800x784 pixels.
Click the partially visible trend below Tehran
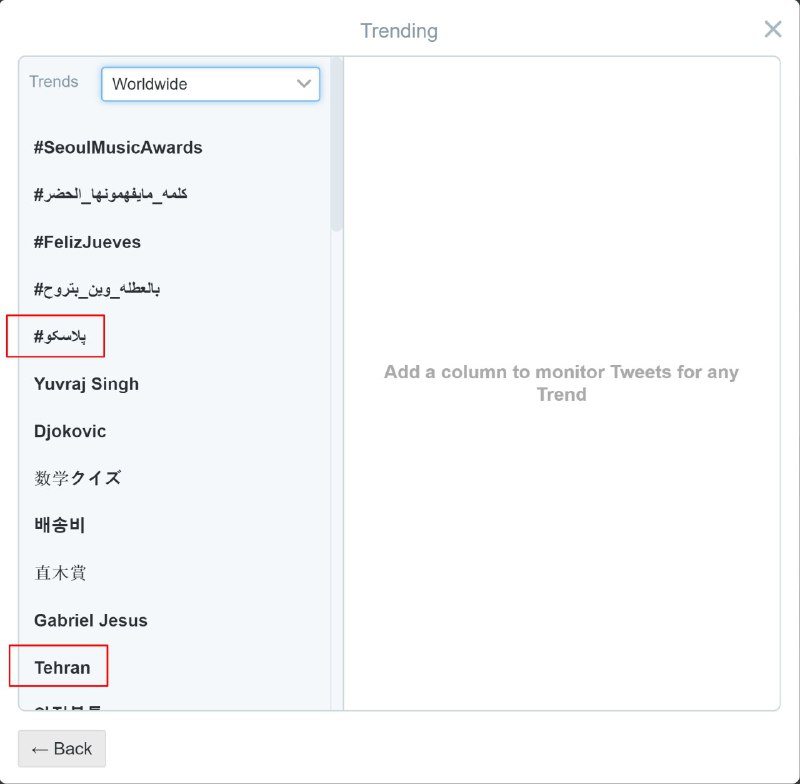coord(68,706)
